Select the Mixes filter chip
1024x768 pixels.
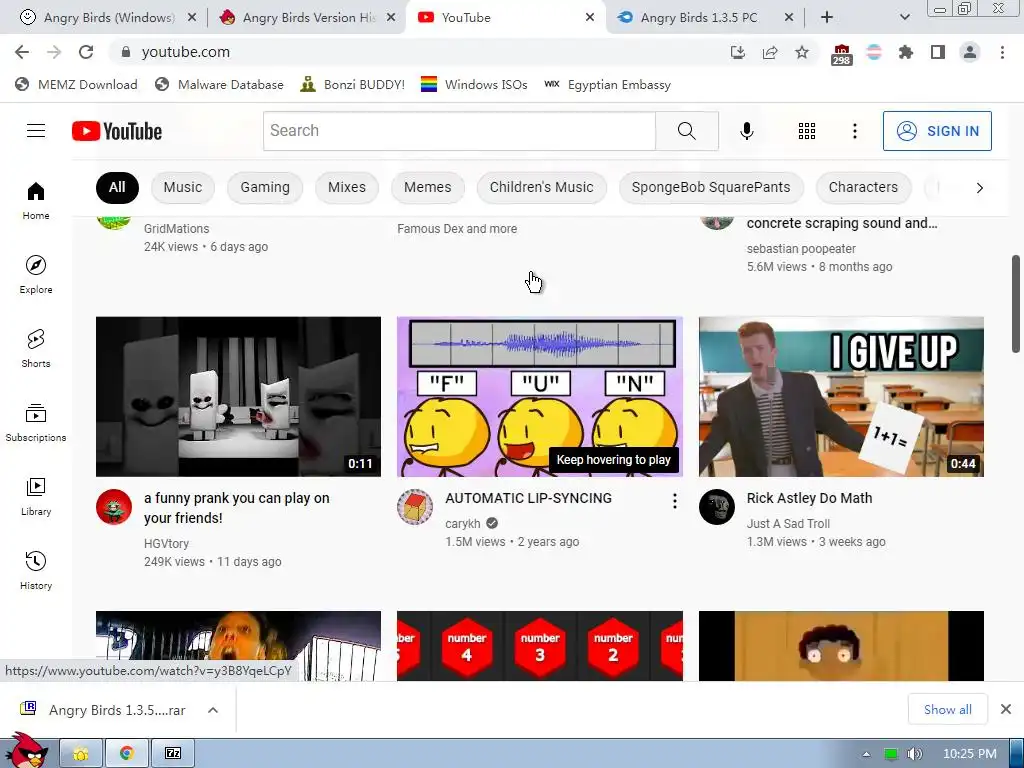347,187
